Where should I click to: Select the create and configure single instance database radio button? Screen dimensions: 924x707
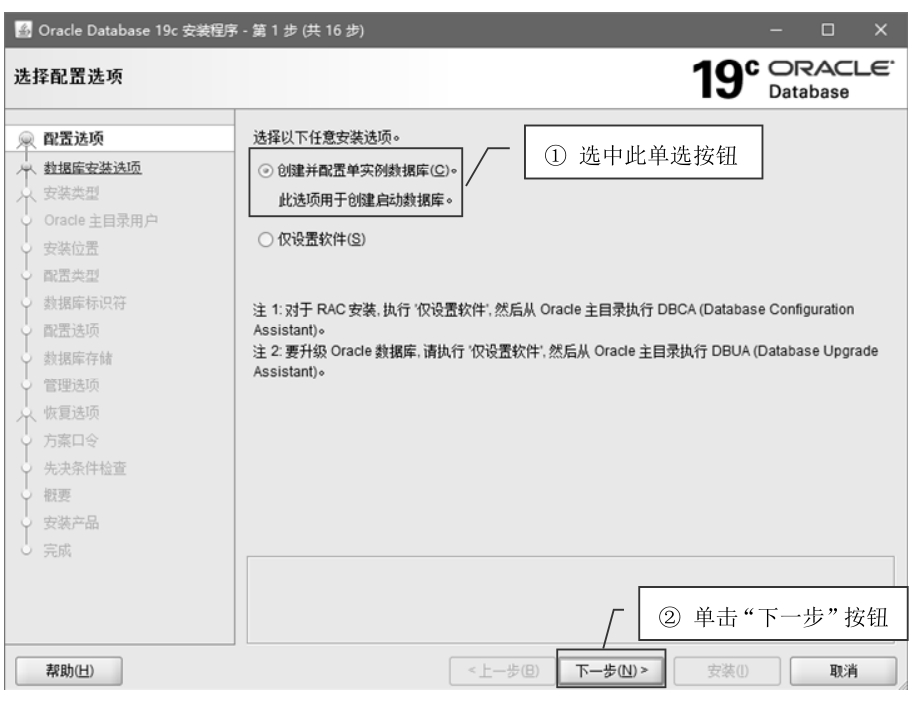[x=266, y=171]
